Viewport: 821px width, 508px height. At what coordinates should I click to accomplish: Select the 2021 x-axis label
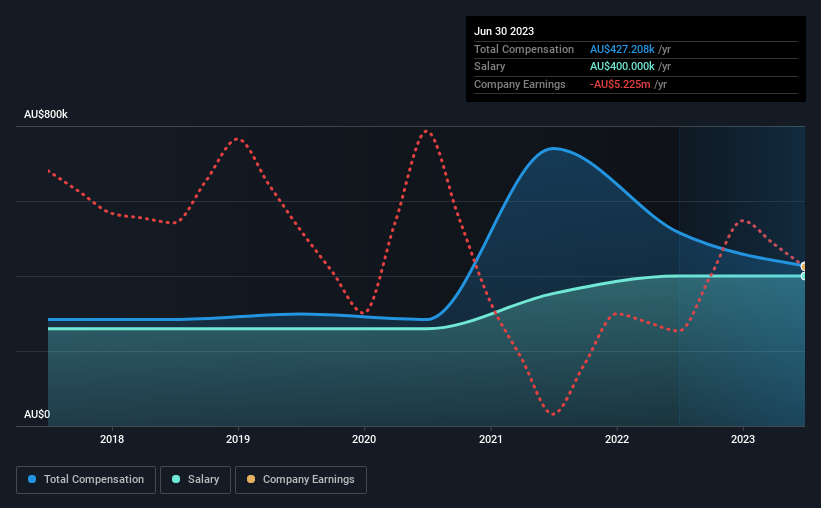(491, 439)
